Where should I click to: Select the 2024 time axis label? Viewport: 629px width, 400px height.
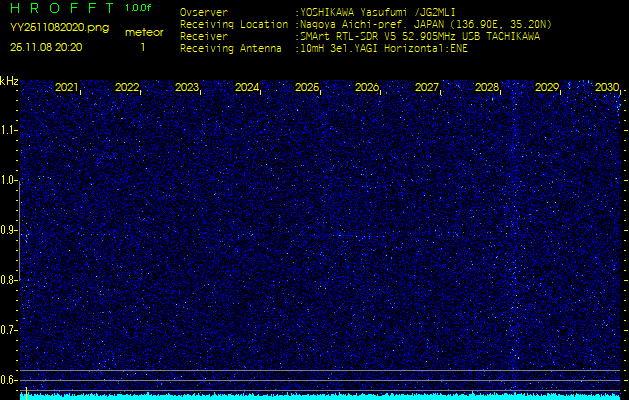[247, 88]
